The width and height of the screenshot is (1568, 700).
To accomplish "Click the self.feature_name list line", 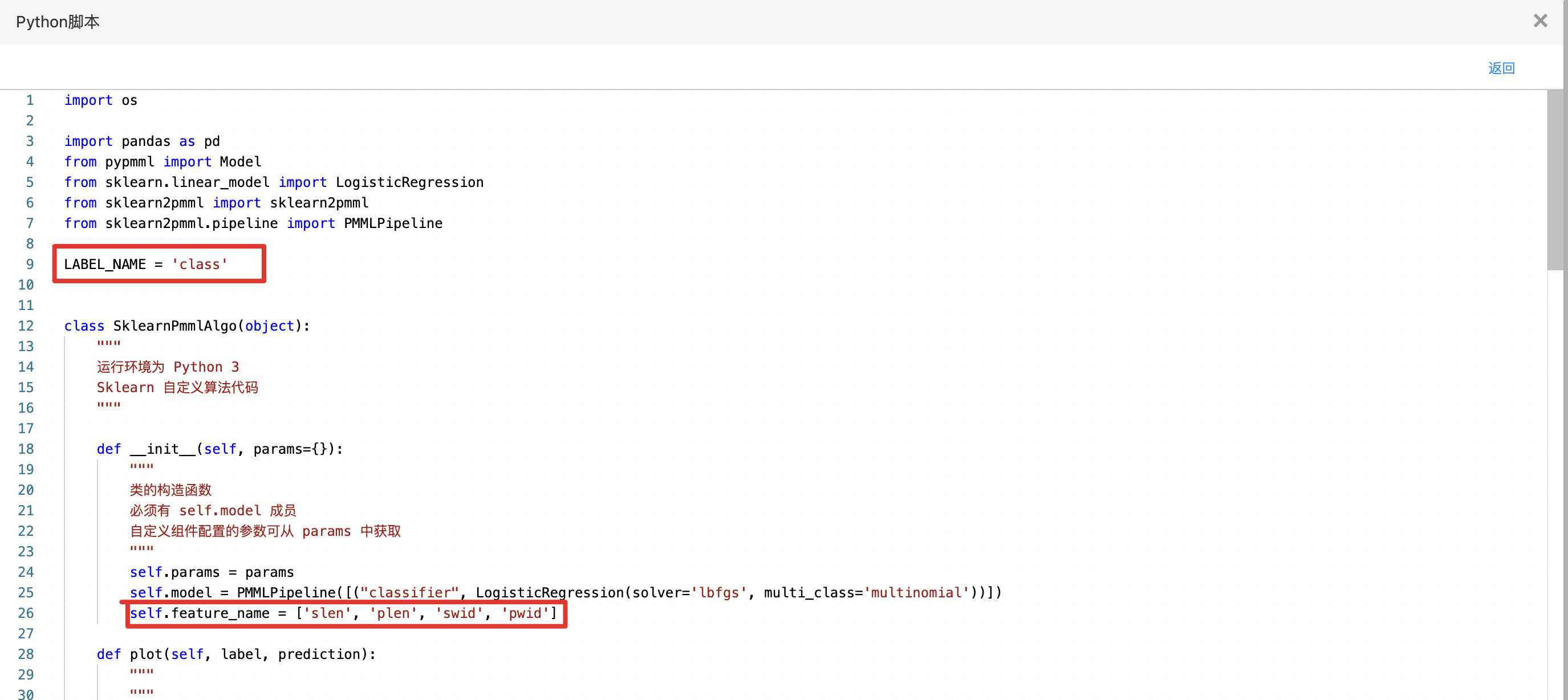I will tap(343, 613).
